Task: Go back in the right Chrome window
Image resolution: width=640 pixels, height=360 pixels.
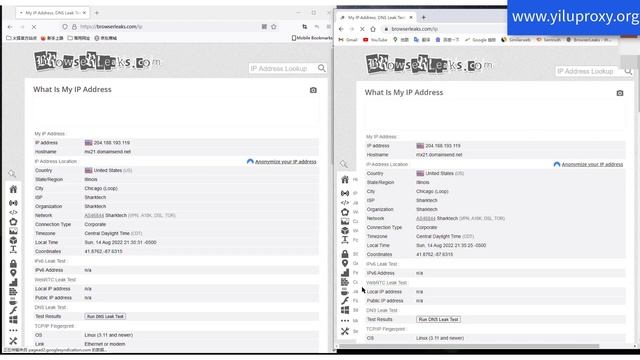Action: point(341,29)
